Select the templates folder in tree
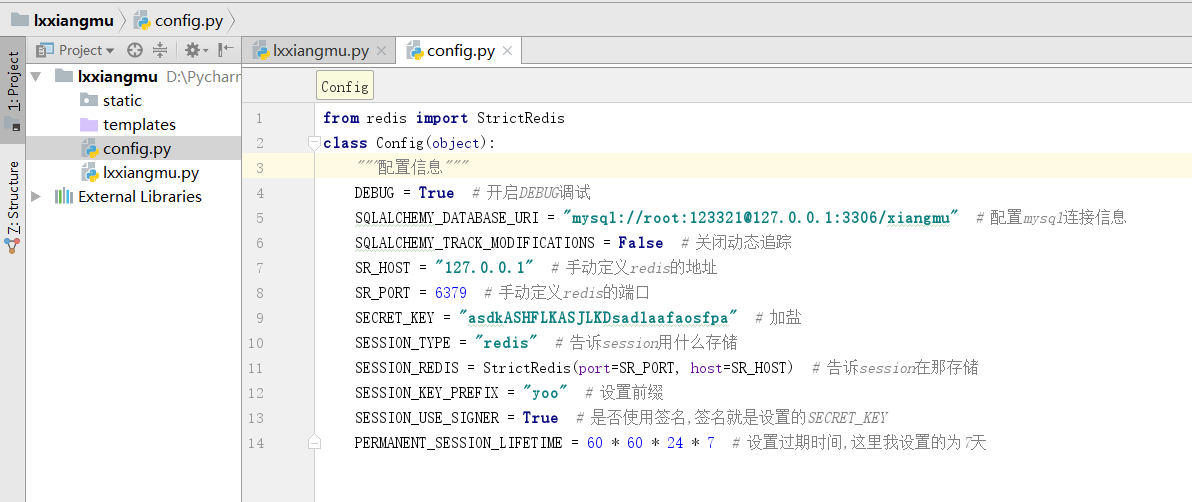Viewport: 1192px width, 502px height. coord(139,125)
